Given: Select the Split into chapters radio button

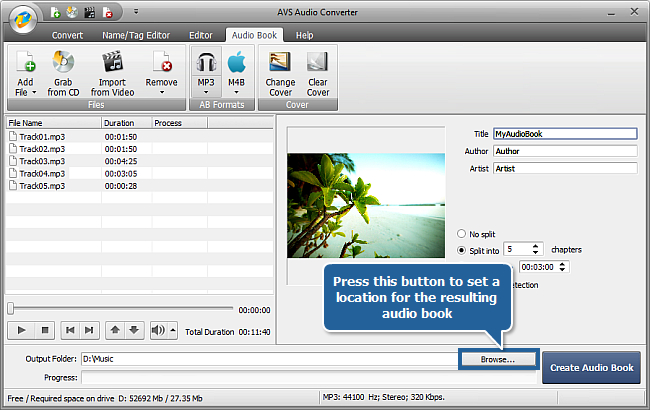Looking at the screenshot, I should point(461,250).
